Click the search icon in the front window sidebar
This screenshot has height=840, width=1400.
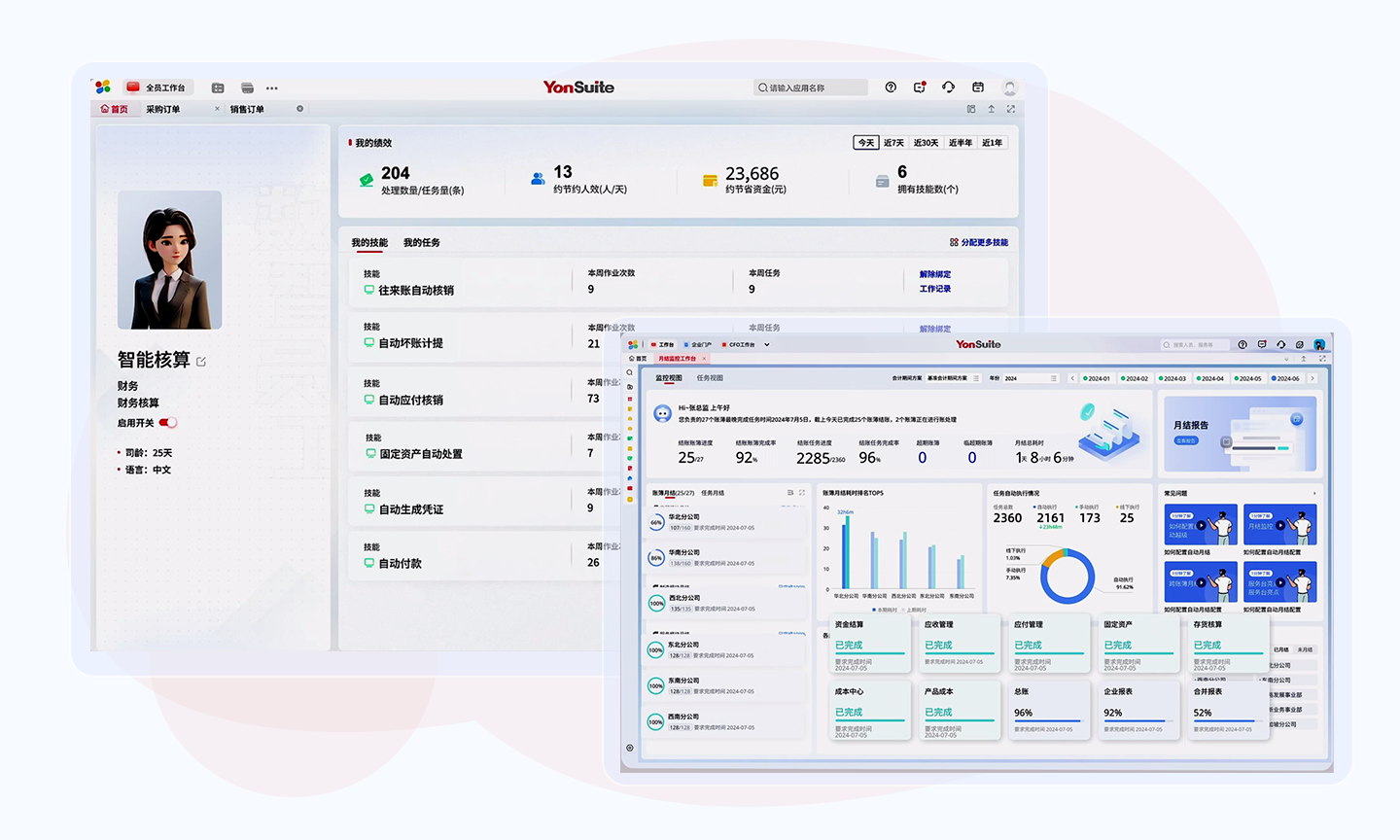pos(630,372)
